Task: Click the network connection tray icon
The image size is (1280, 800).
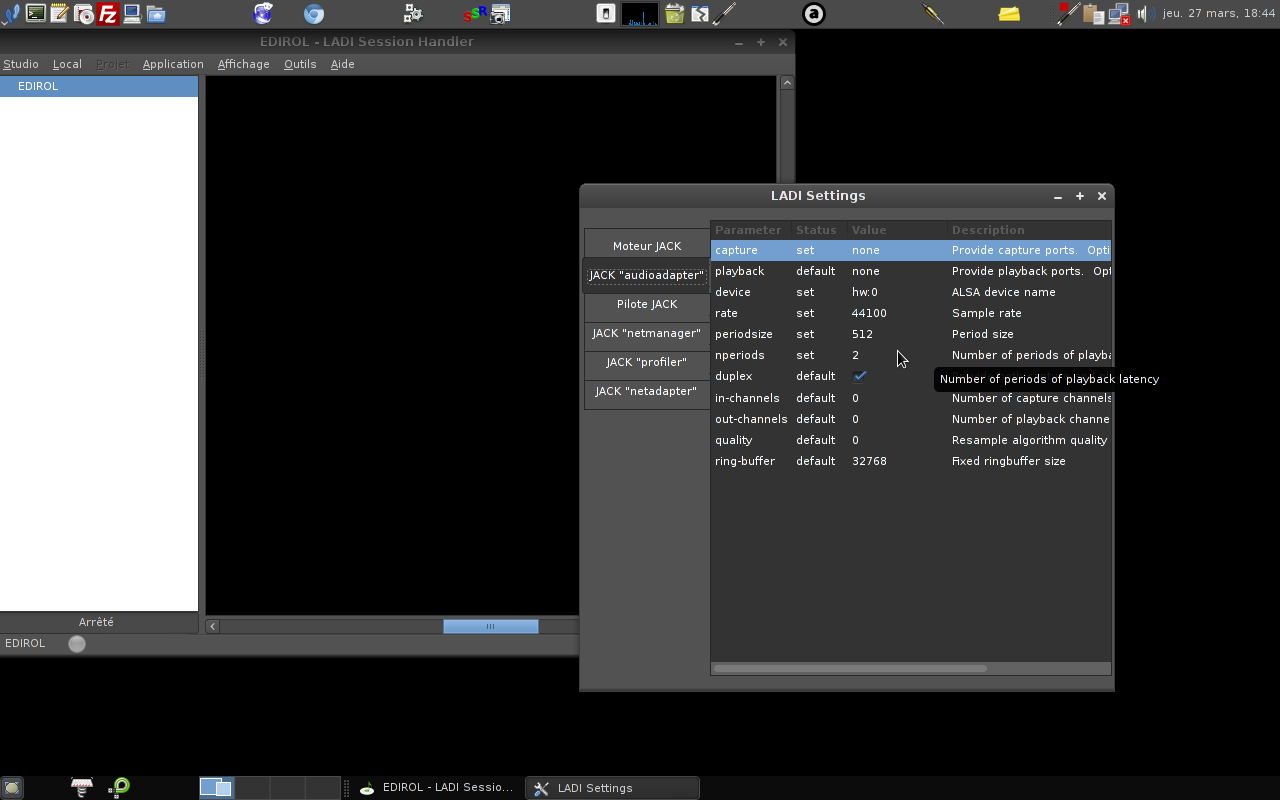Action: [x=1119, y=14]
